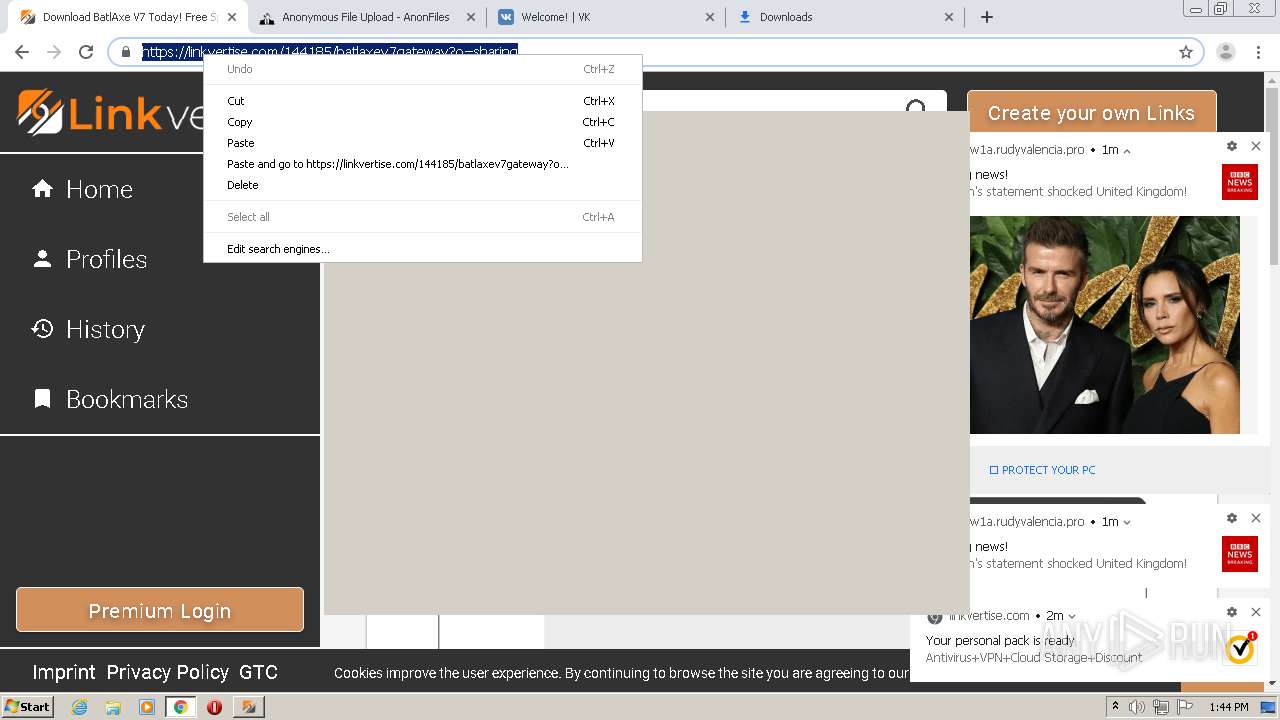Collapse the first rudyvalencia notification chevron

1127,151
